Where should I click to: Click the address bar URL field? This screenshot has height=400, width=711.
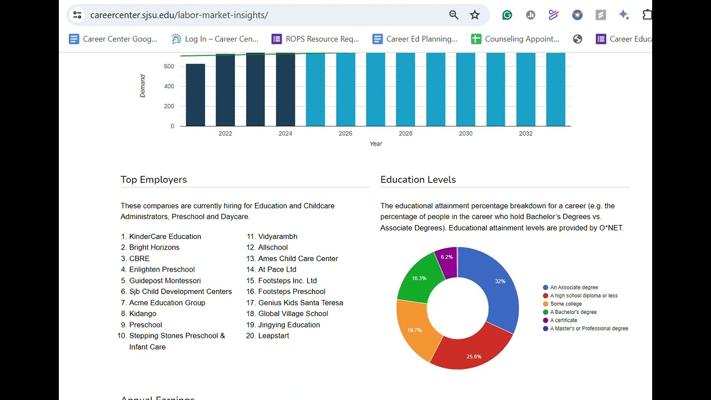click(x=263, y=15)
